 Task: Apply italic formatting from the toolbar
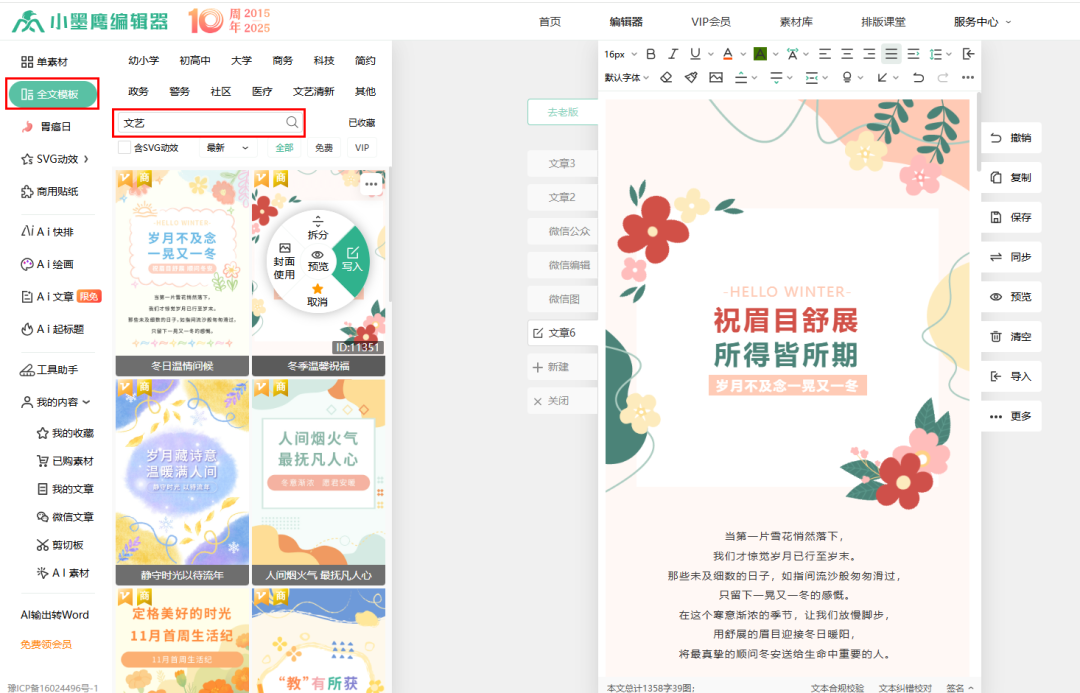(x=673, y=54)
